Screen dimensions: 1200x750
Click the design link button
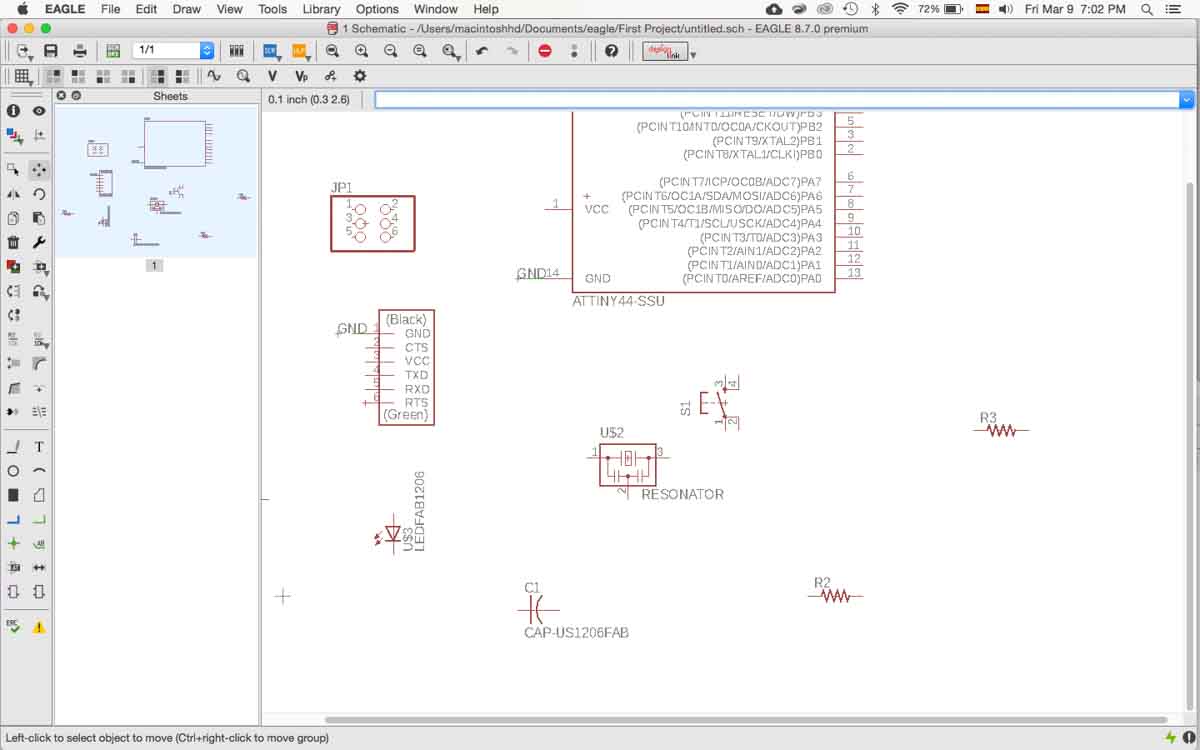tap(665, 51)
